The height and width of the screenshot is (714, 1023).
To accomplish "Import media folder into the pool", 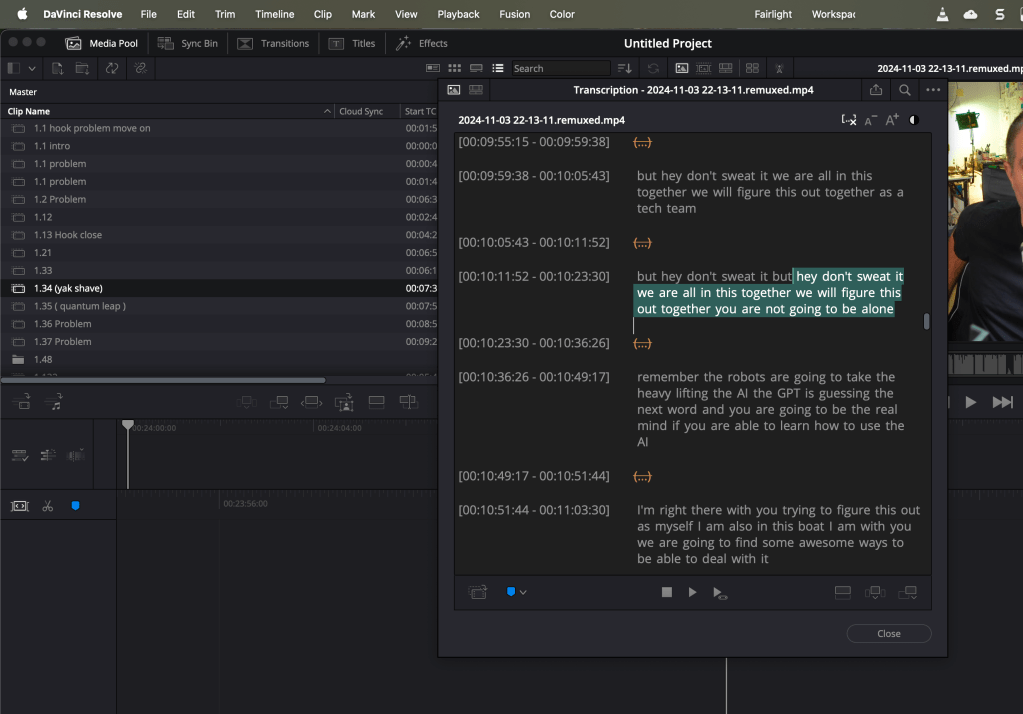I will click(82, 68).
